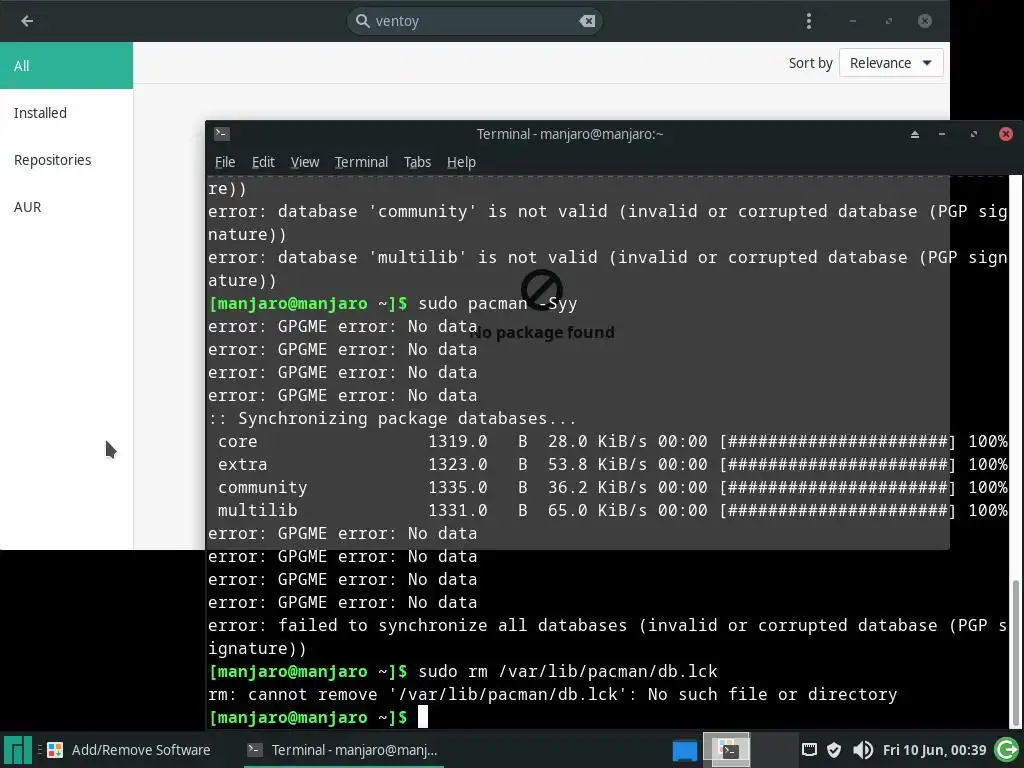Open the View menu in Terminal
Image resolution: width=1024 pixels, height=768 pixels.
(x=305, y=162)
